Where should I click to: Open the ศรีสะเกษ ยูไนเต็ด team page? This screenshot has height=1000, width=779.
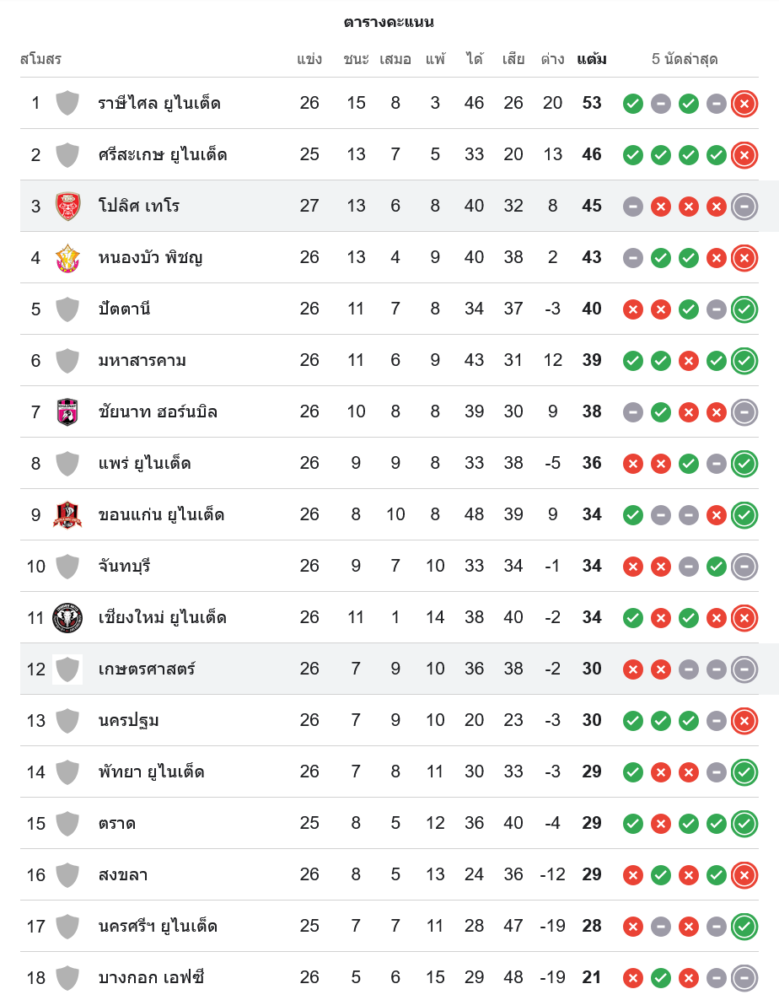(x=162, y=154)
